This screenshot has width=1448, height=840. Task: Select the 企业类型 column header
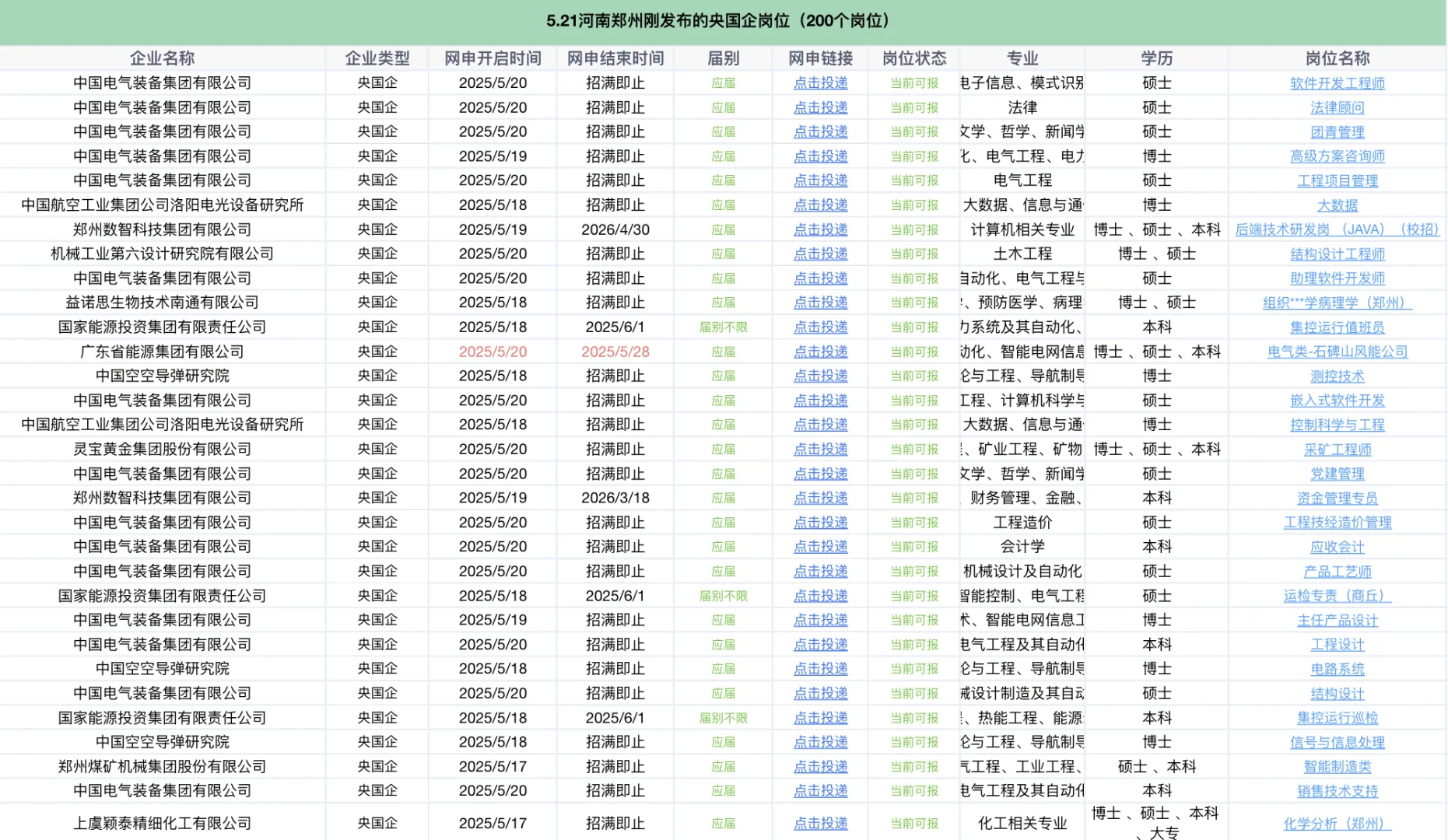click(x=377, y=58)
